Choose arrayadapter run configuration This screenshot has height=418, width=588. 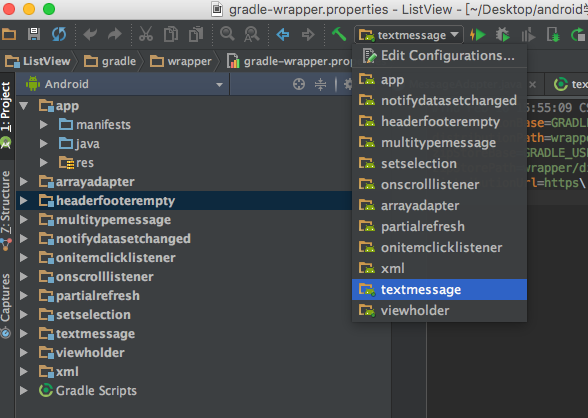pyautogui.click(x=440, y=205)
